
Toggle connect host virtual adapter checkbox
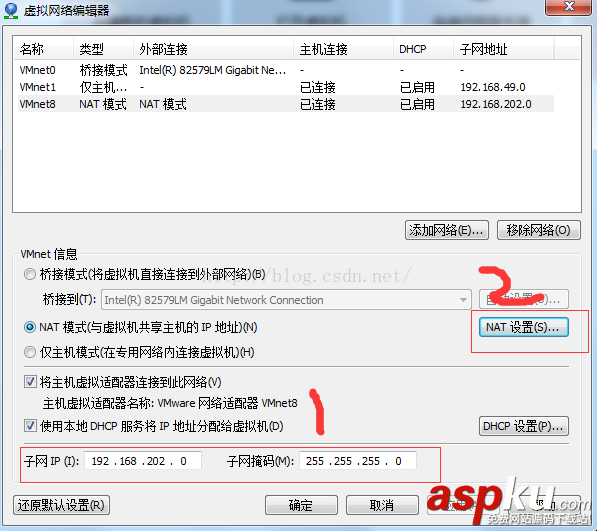click(30, 382)
